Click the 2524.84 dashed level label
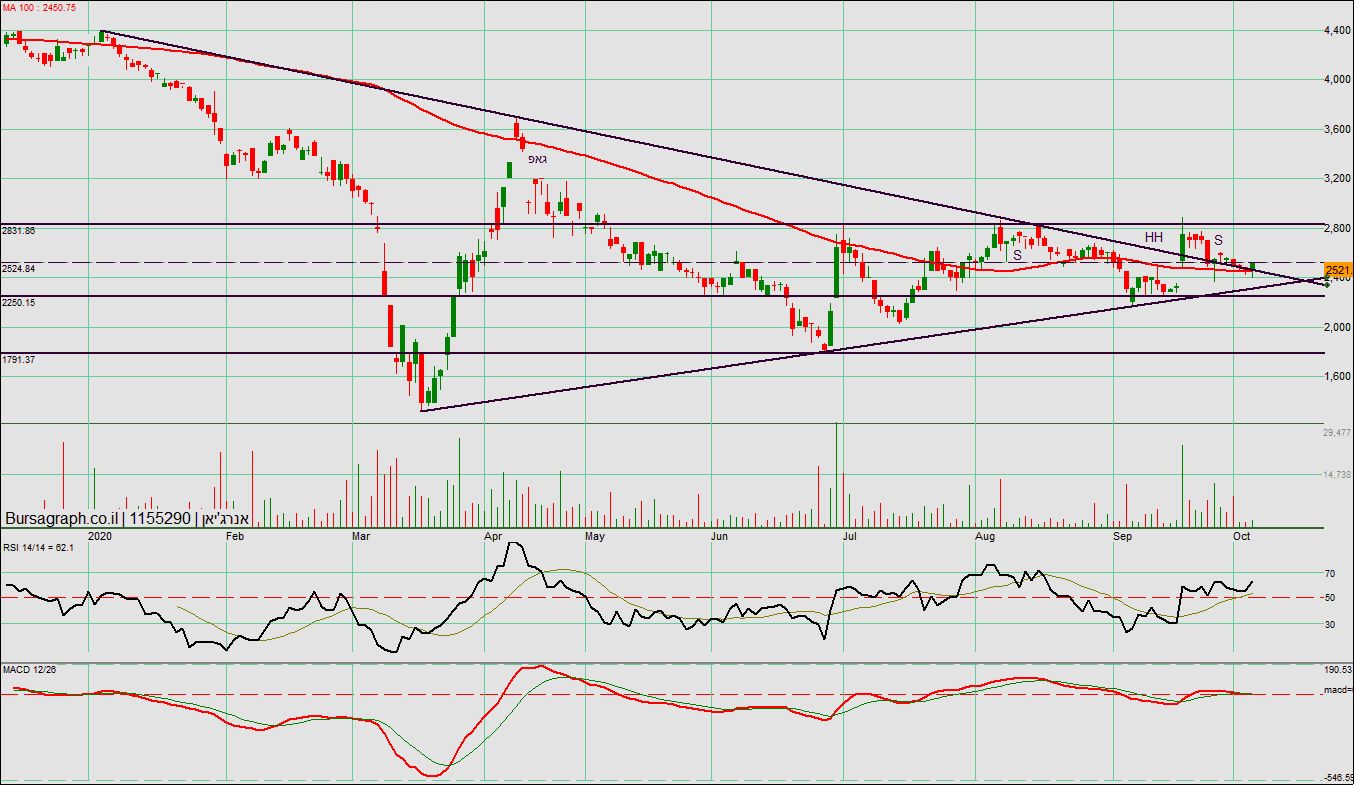 tap(19, 269)
